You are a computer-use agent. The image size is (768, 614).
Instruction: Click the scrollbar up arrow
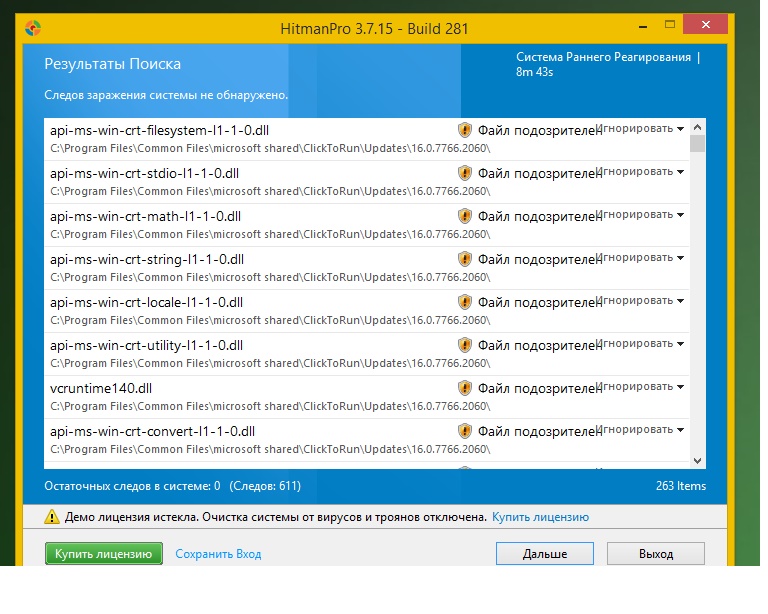(697, 127)
